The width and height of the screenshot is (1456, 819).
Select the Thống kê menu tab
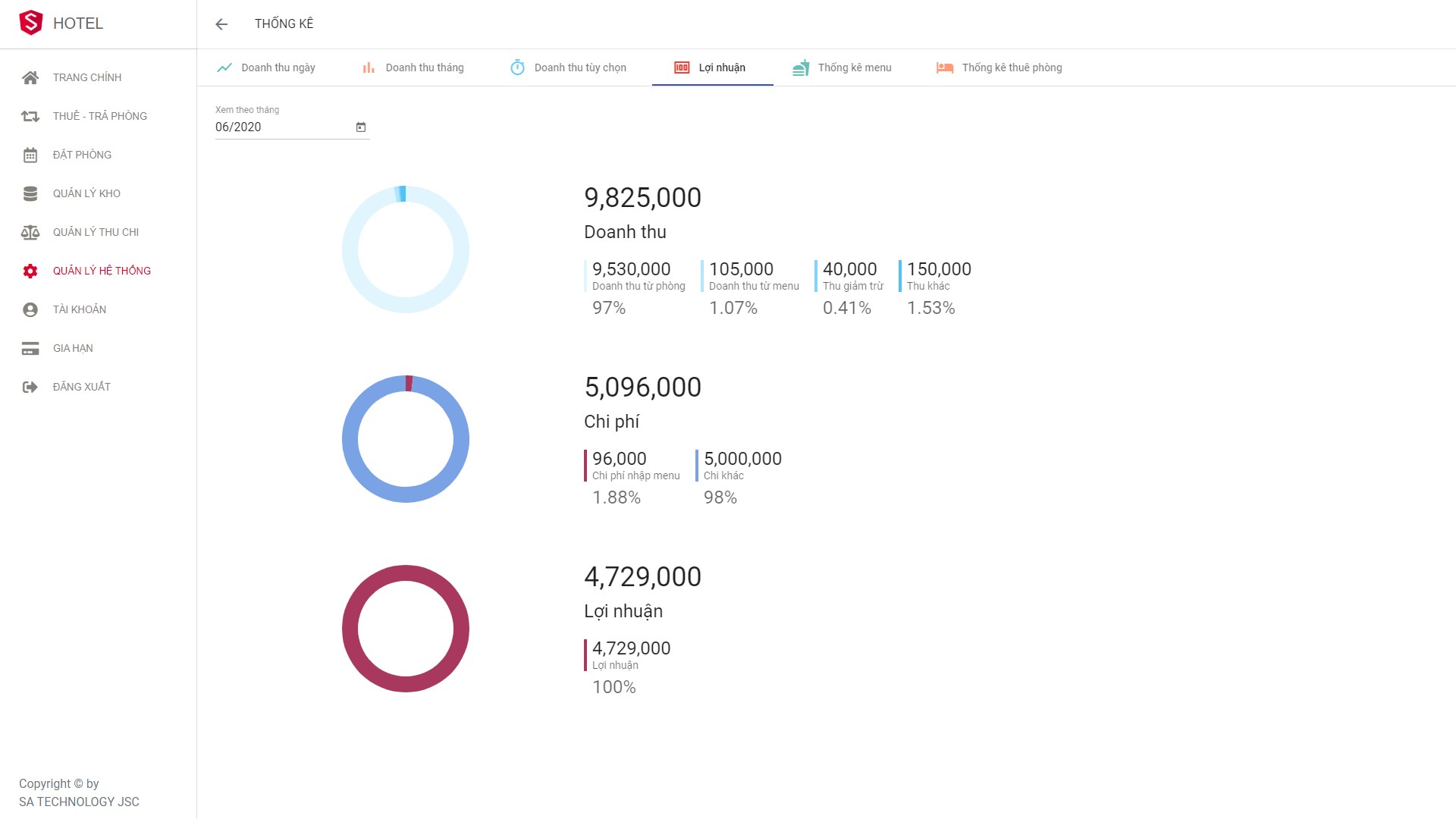click(843, 67)
